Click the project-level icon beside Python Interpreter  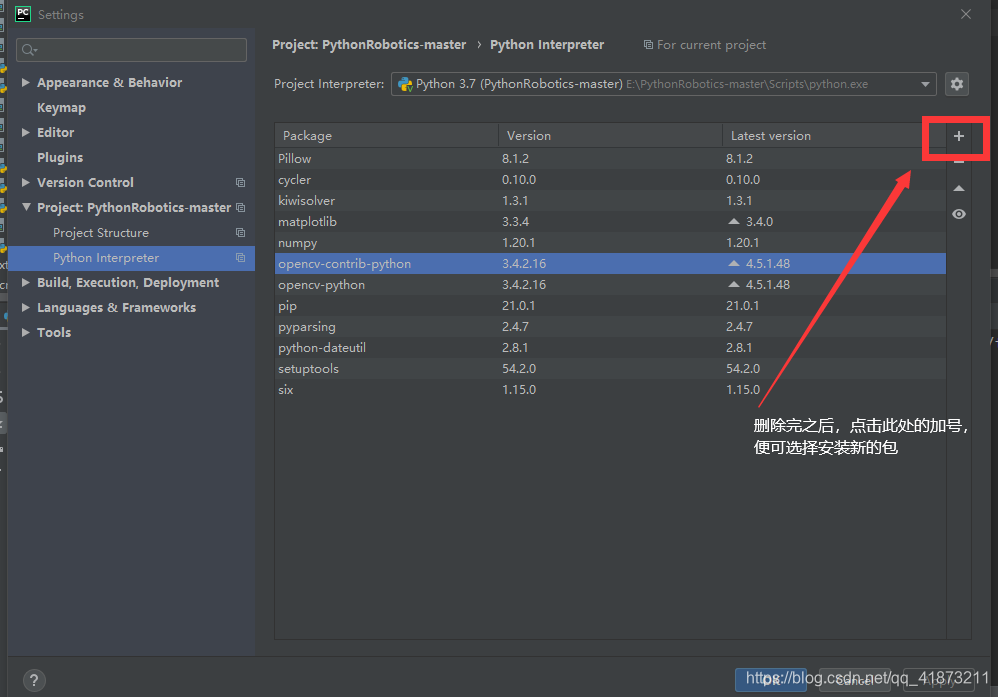[x=240, y=258]
